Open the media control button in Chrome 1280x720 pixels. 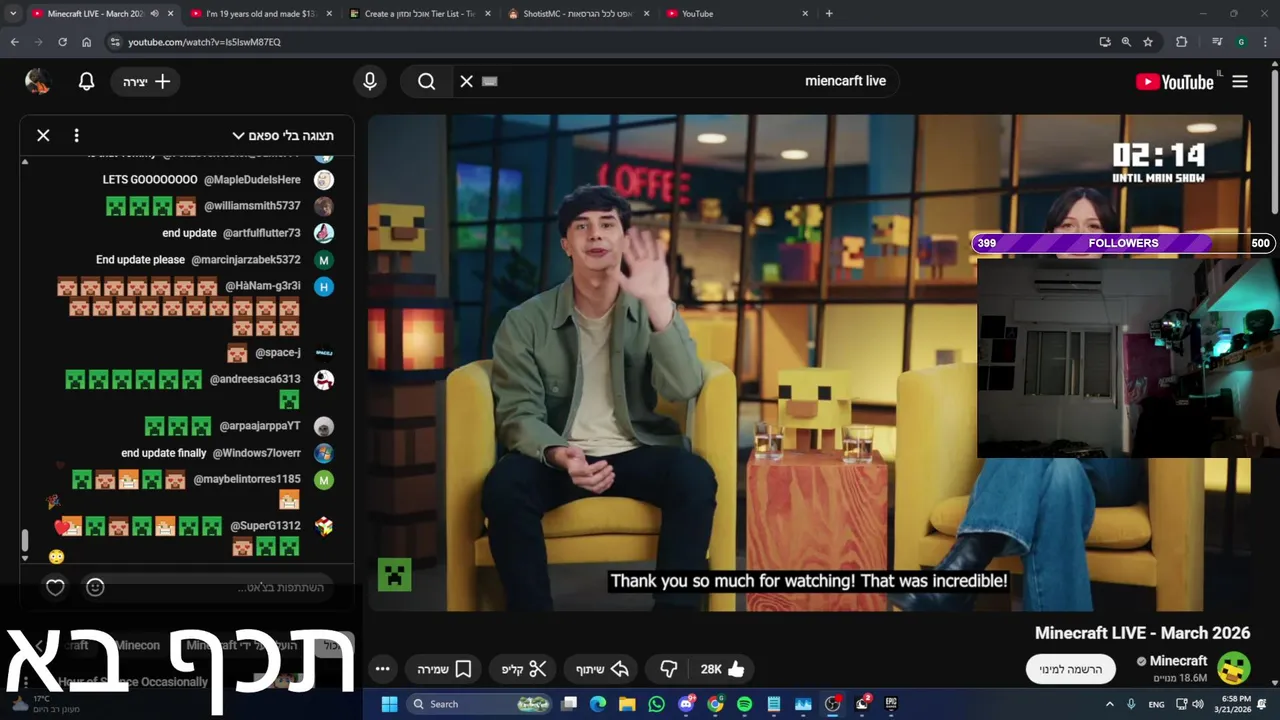pyautogui.click(x=1217, y=42)
